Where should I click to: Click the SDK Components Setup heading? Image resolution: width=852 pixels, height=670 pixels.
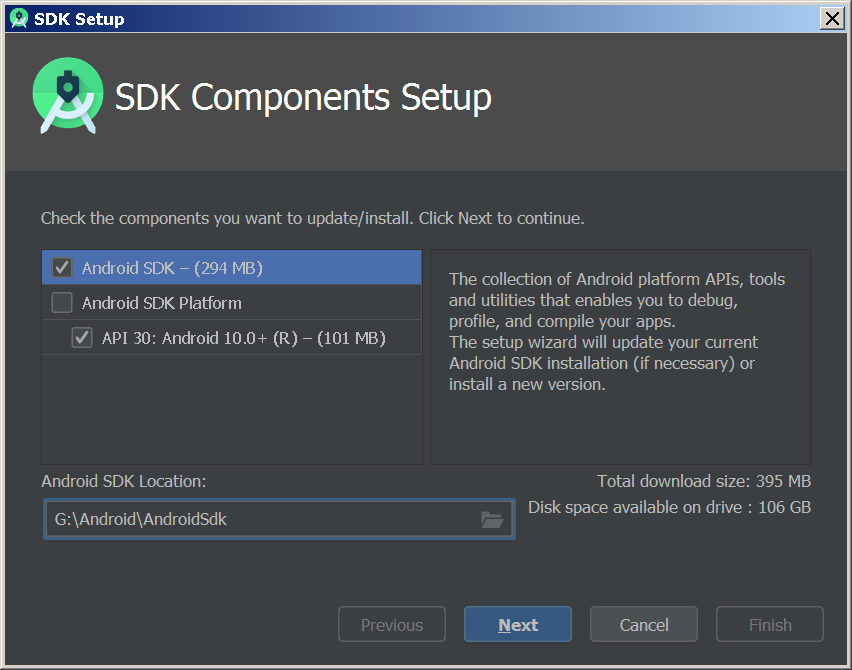303,98
